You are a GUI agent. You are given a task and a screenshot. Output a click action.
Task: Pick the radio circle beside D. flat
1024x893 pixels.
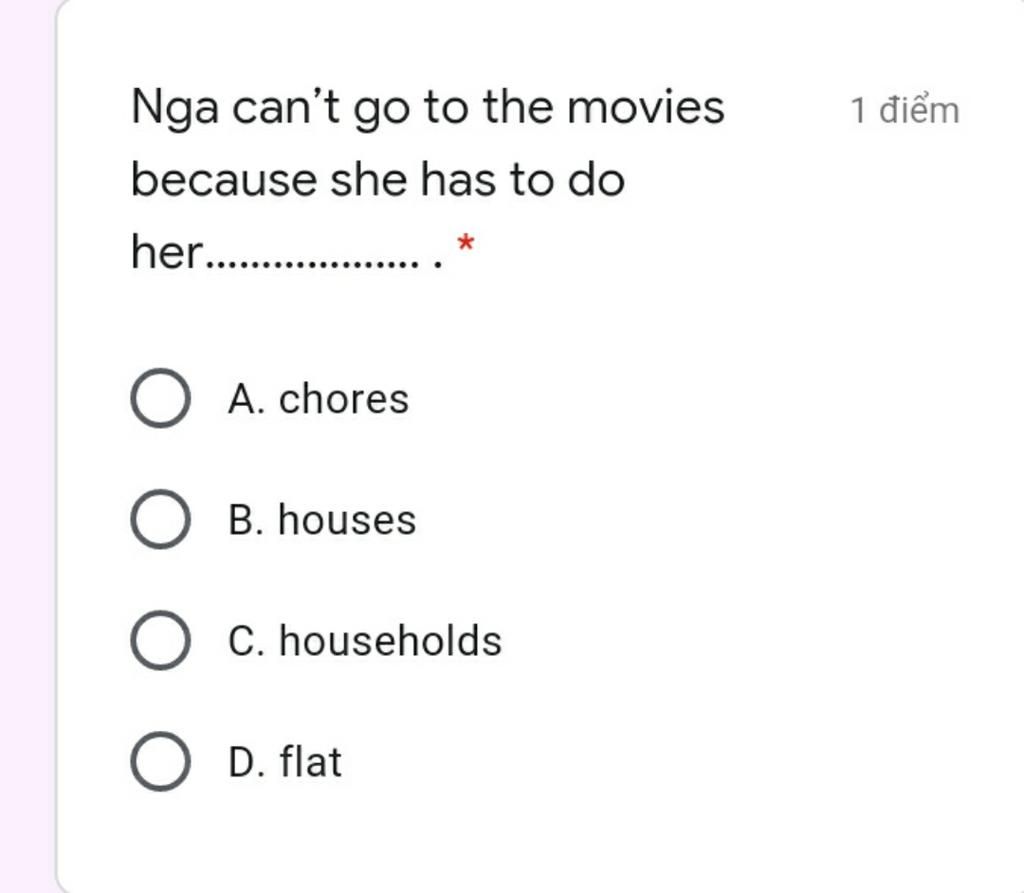(161, 761)
